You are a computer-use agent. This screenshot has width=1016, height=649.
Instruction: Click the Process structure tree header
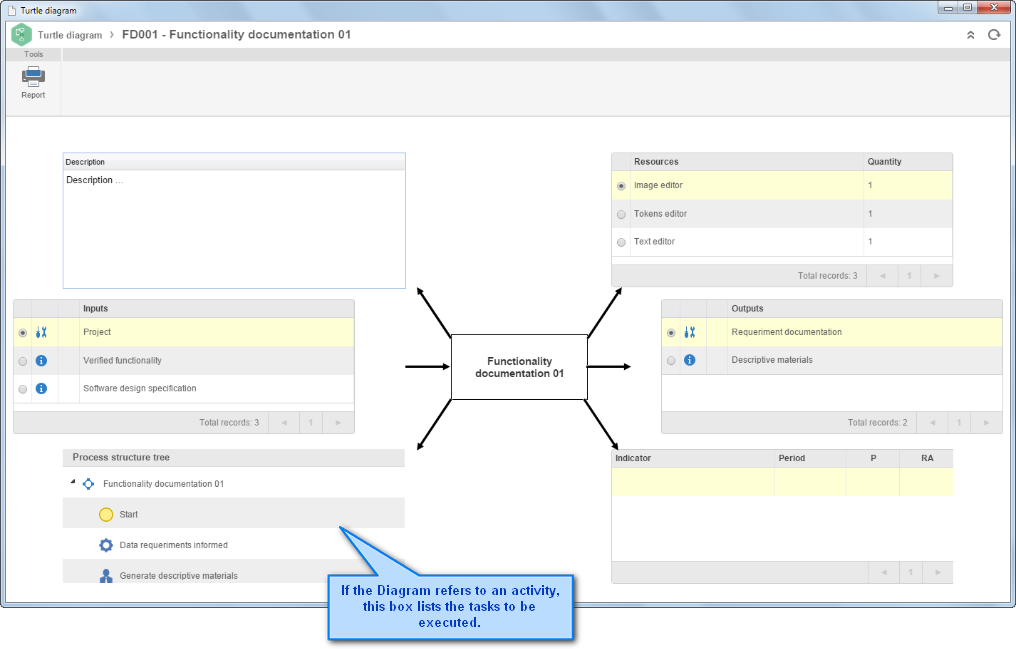[234, 458]
